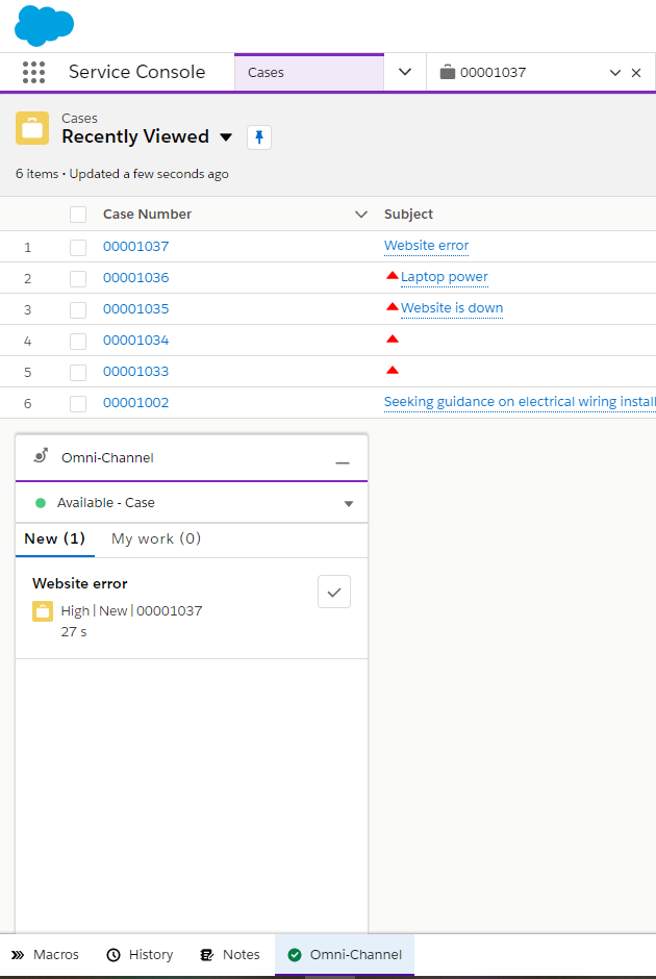
Task: Click the Salesforce cloud logo
Action: (x=44, y=25)
